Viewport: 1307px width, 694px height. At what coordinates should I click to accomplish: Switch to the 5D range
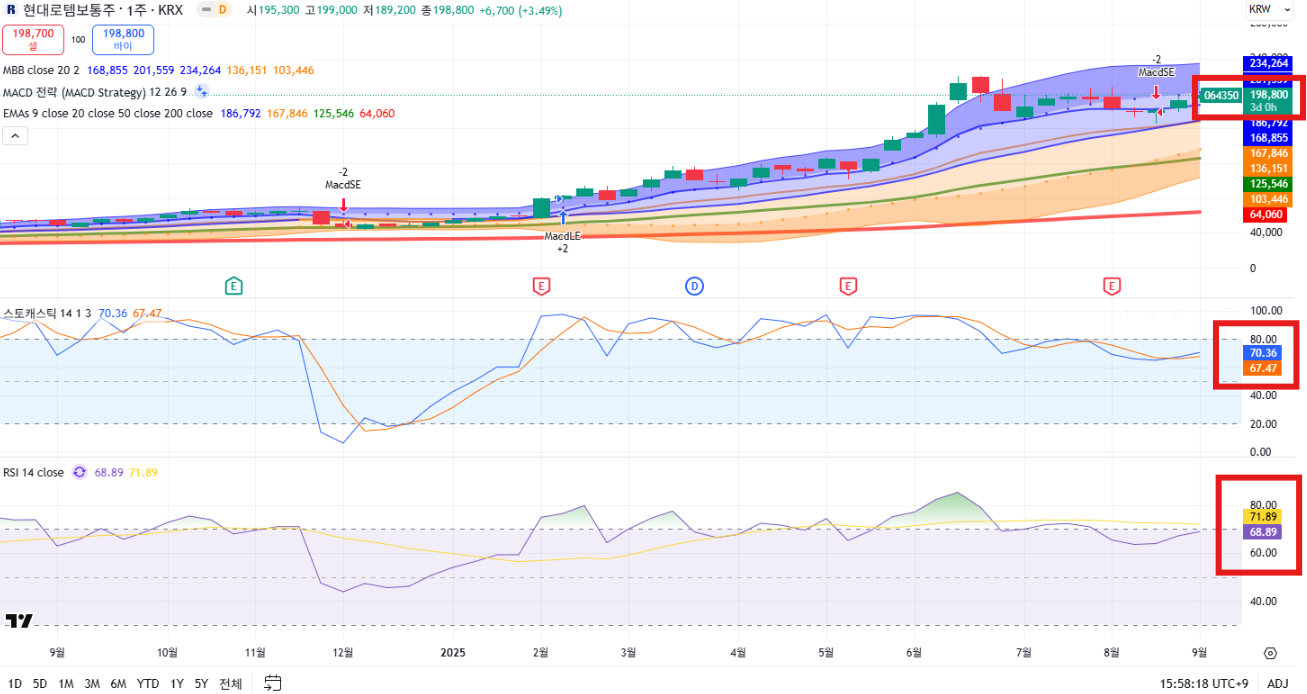(40, 684)
